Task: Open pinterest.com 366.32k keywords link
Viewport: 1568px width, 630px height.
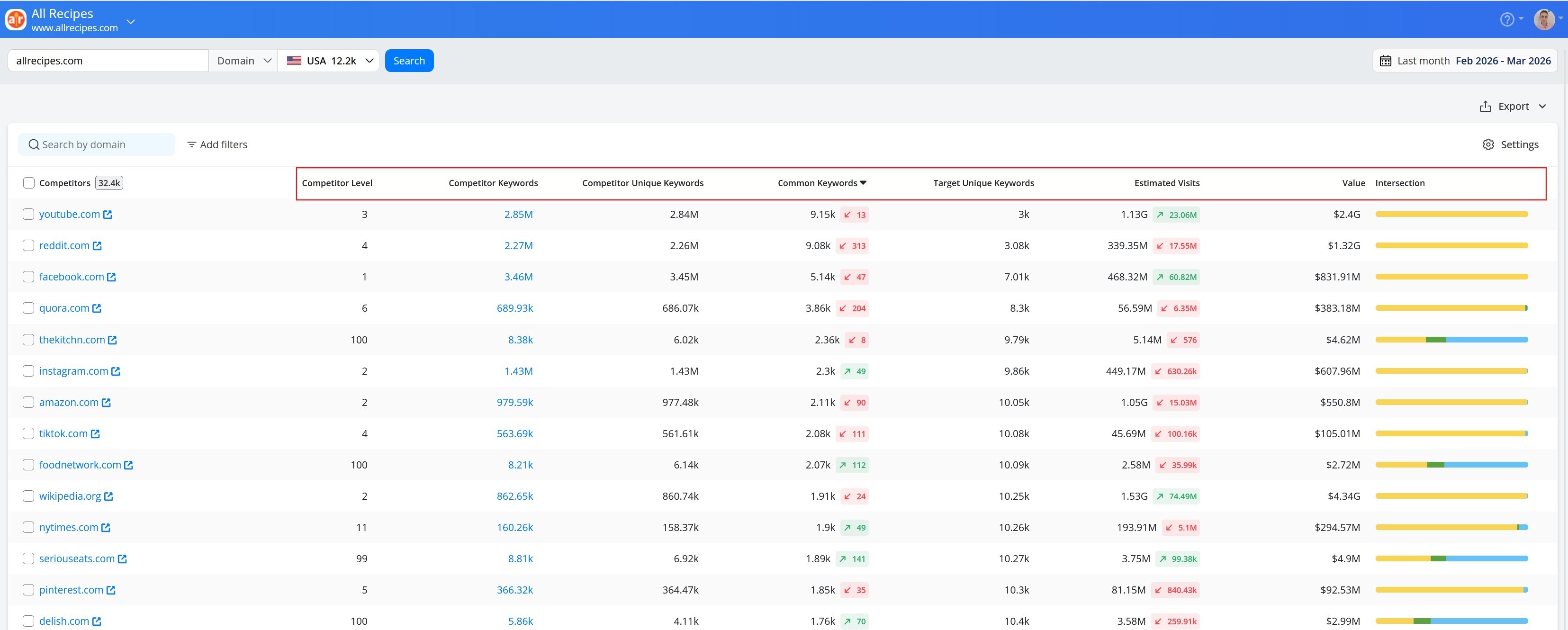Action: (x=515, y=590)
